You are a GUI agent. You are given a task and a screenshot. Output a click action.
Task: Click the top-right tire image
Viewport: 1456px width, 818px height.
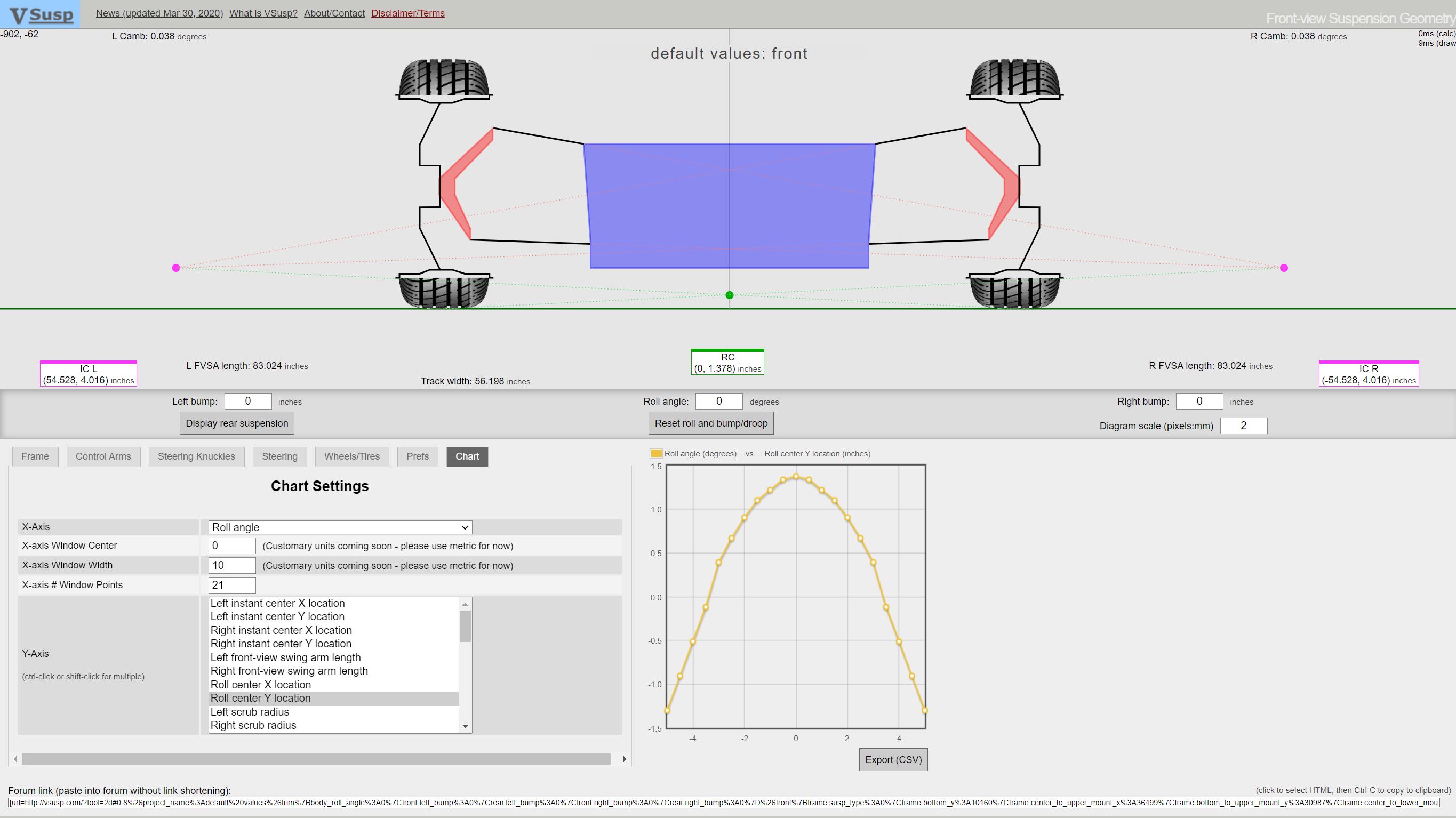point(1014,78)
